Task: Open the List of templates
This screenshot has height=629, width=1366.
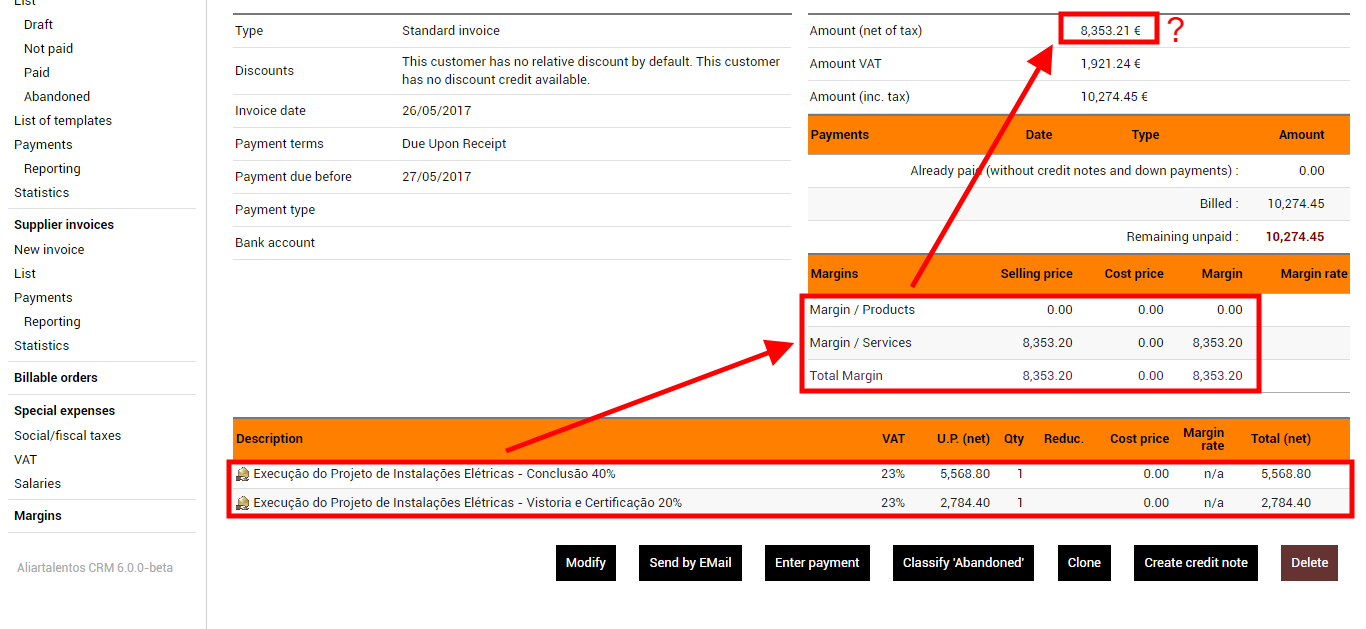Action: click(x=62, y=120)
